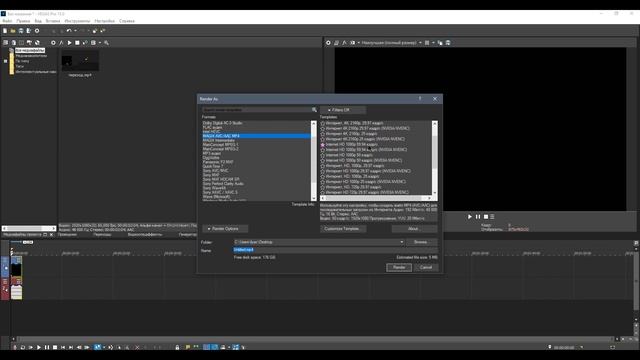
Task: Pause the video preview
Action: point(478,217)
